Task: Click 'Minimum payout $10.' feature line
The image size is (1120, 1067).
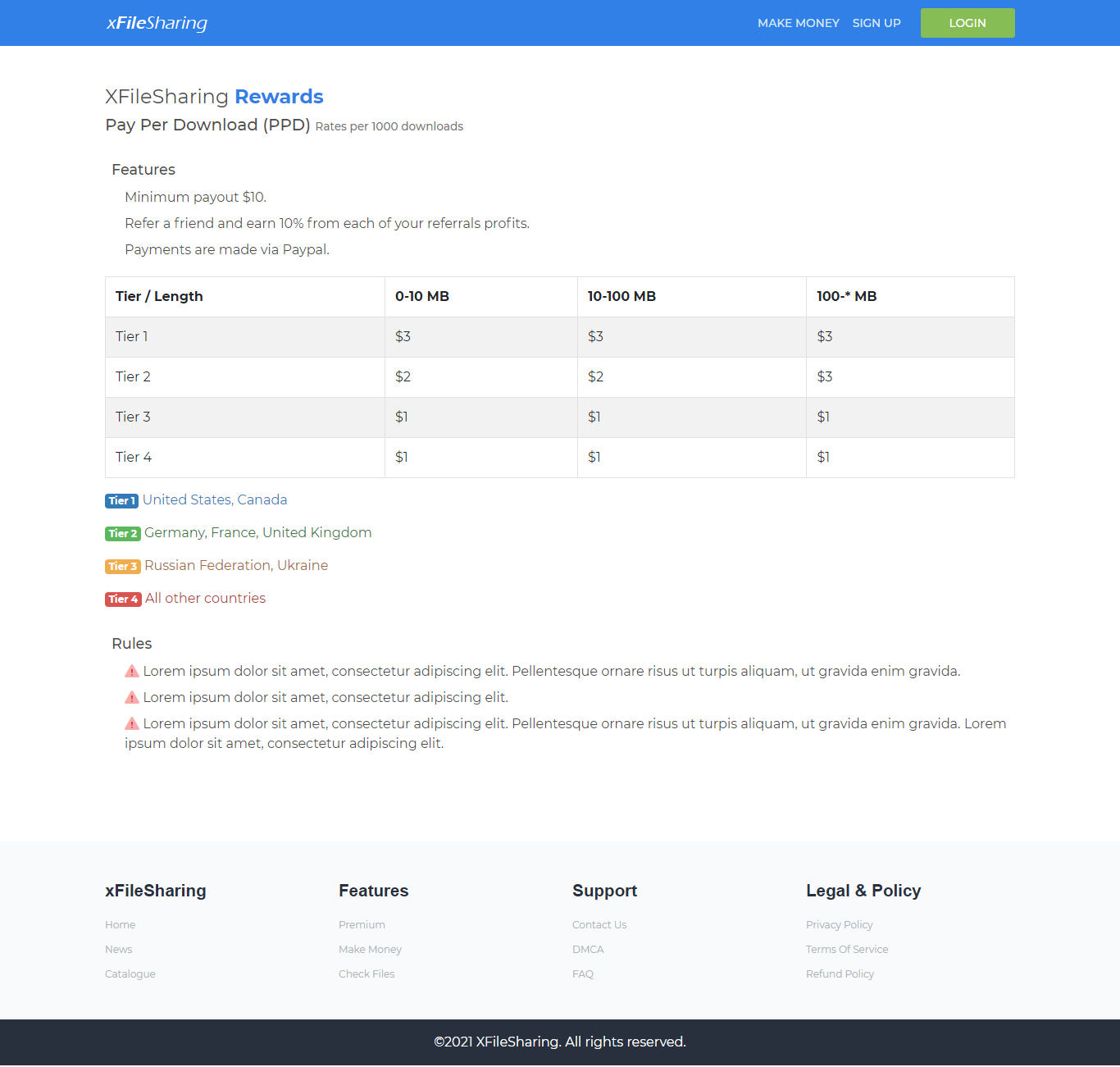Action: 196,197
